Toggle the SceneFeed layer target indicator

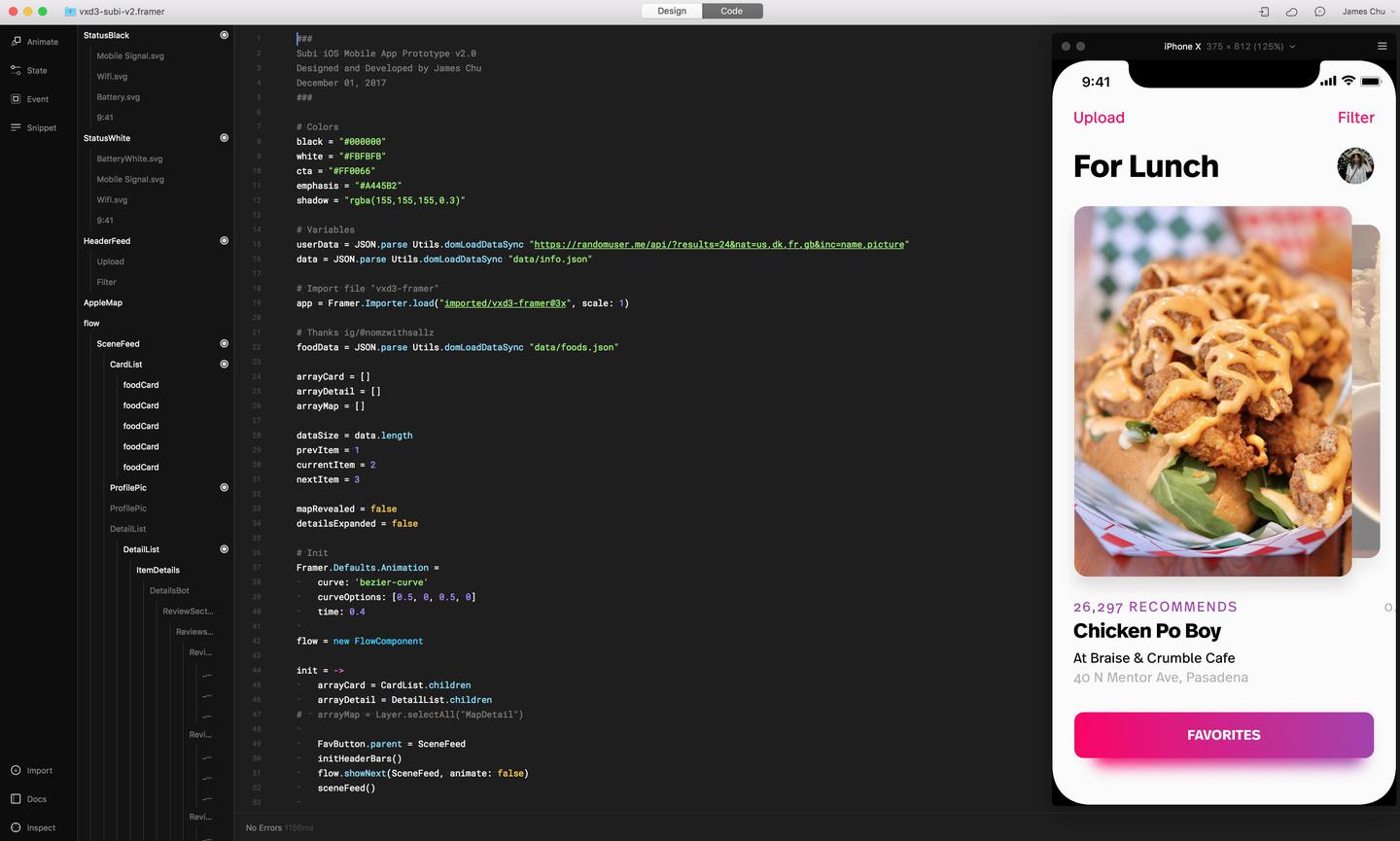click(224, 343)
